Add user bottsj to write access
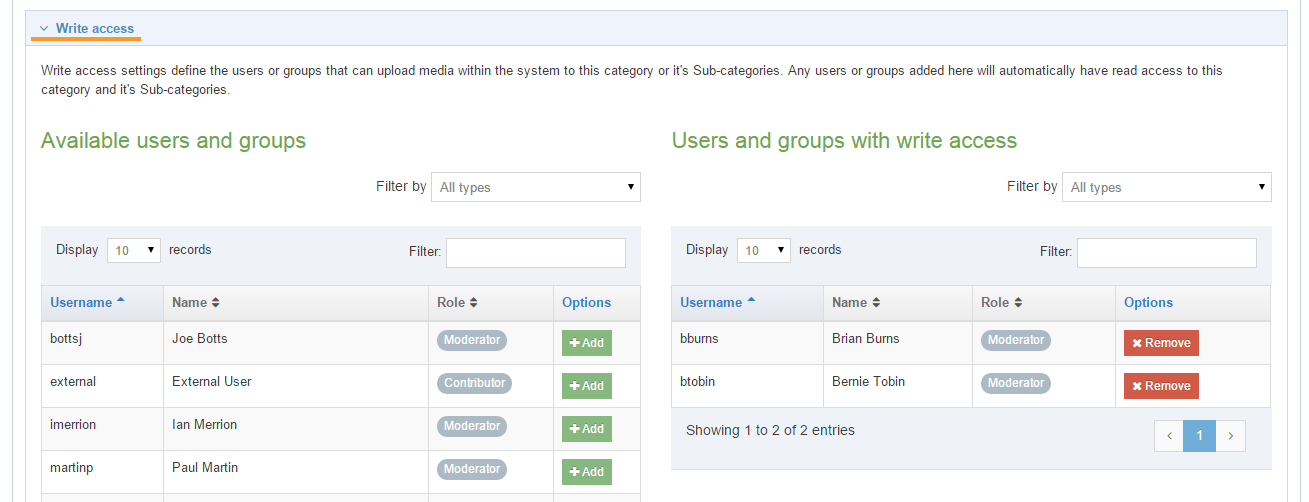1309x502 pixels. (x=586, y=343)
